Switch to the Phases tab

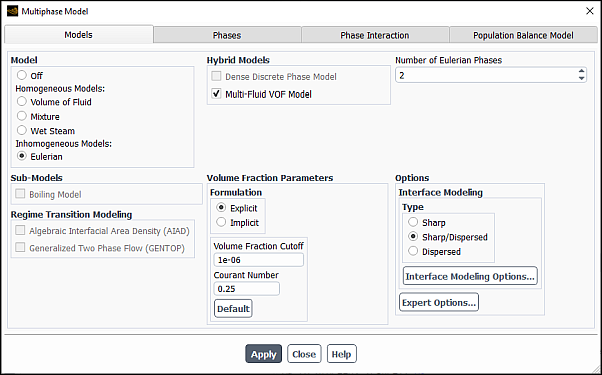(227, 35)
